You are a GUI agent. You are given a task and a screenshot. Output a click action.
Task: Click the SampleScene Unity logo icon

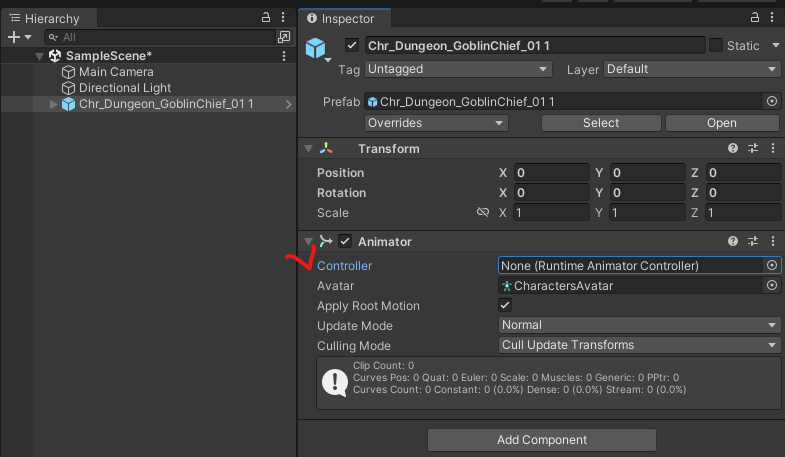55,56
